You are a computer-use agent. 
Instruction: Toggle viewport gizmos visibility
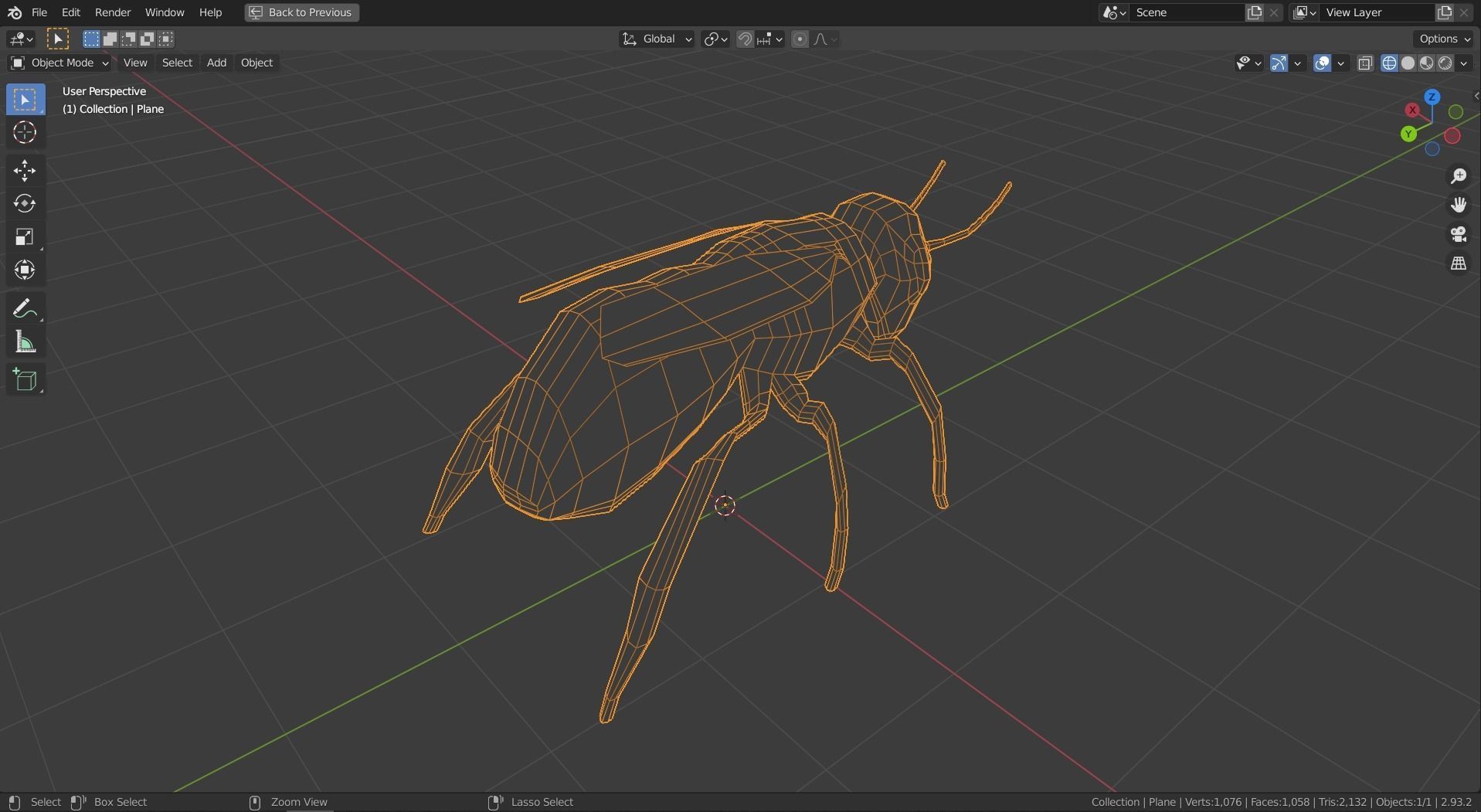pos(1279,63)
